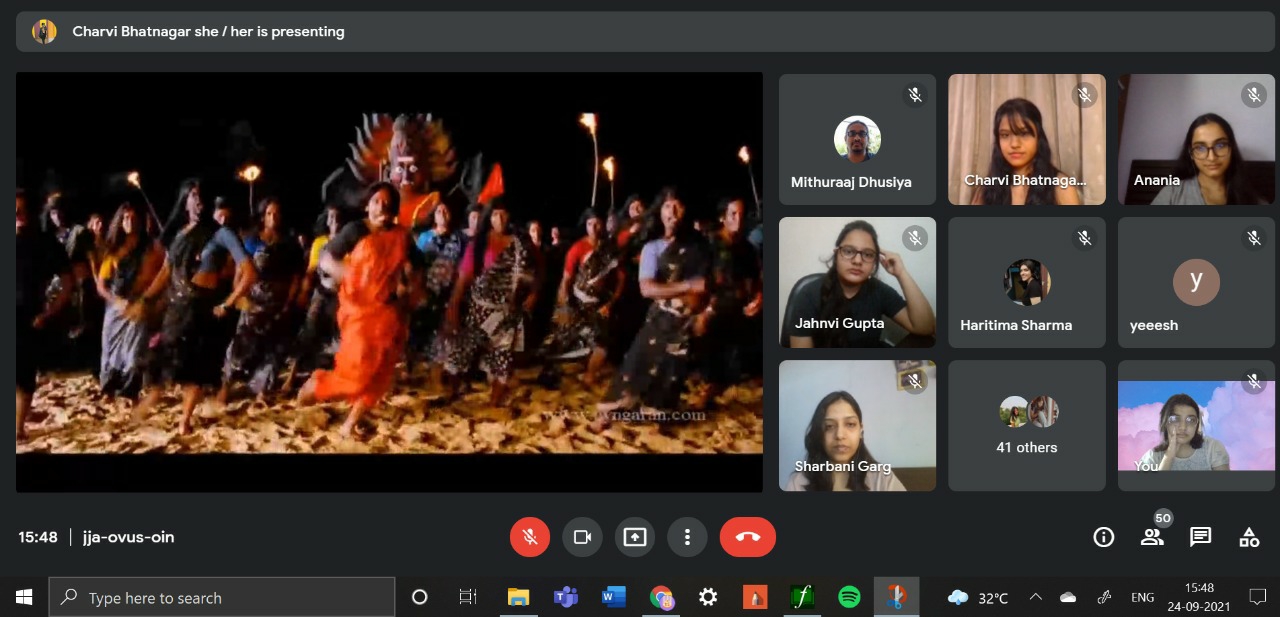
Task: Expand the 41 others participant tile
Action: point(1027,426)
